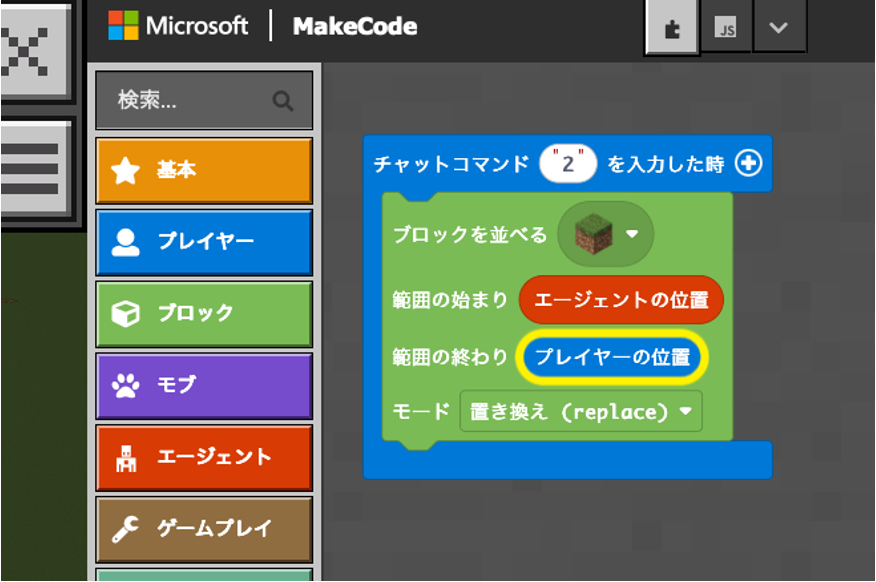Switch to JavaScript editor view
Image resolution: width=876 pixels, height=582 pixels.
(726, 27)
